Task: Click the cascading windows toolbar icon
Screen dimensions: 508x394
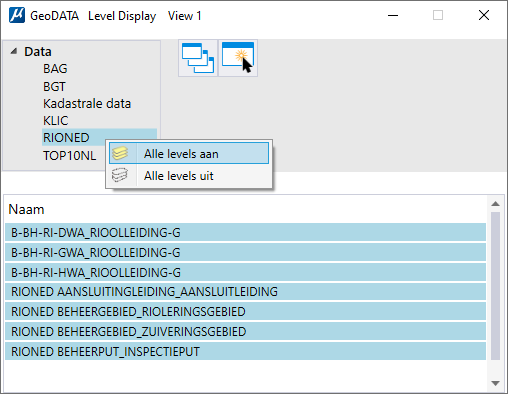Action: tap(198, 58)
